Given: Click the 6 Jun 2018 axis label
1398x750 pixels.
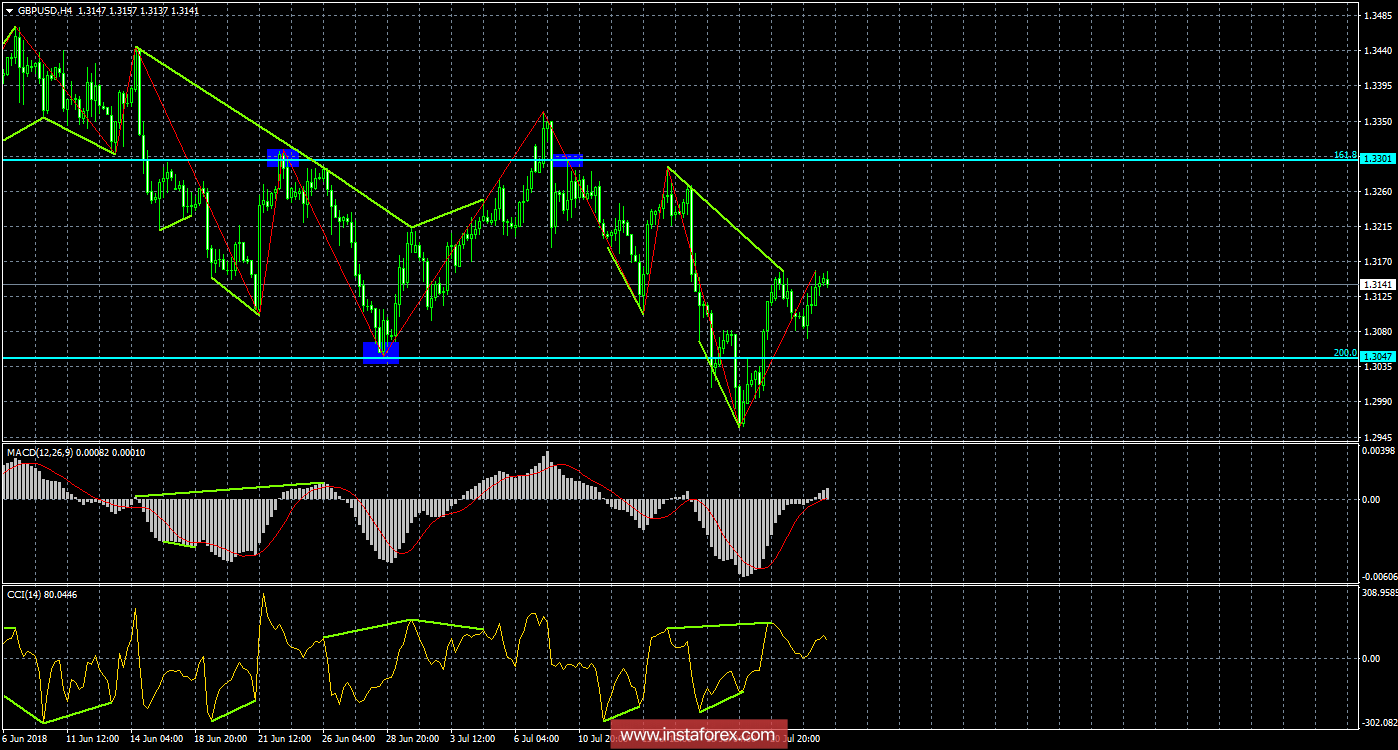Looking at the screenshot, I should [25, 740].
